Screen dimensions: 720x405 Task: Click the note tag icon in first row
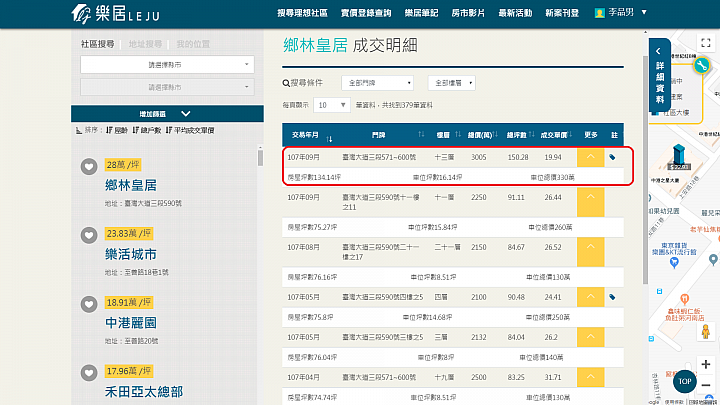pos(612,157)
